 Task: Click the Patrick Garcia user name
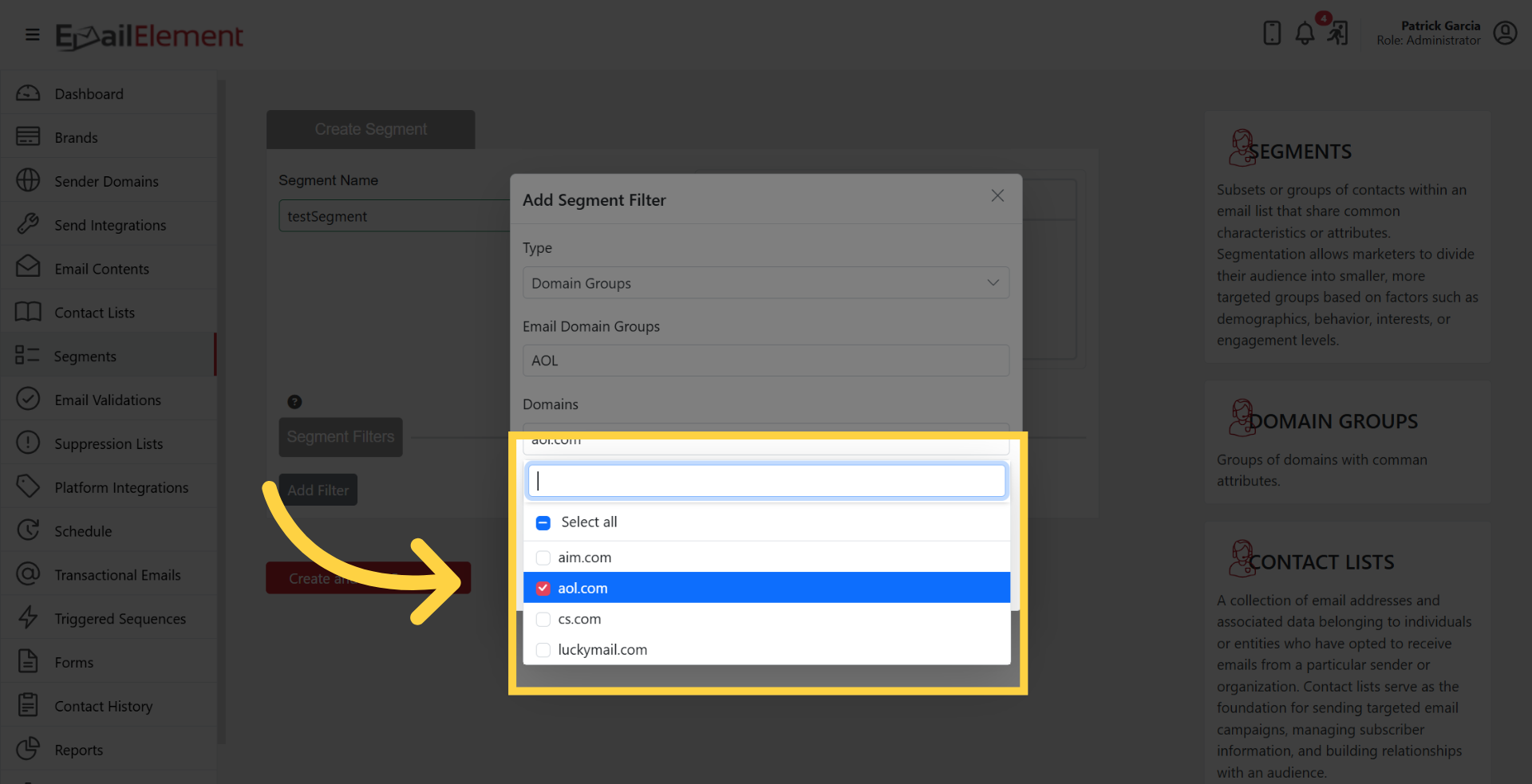[1440, 26]
